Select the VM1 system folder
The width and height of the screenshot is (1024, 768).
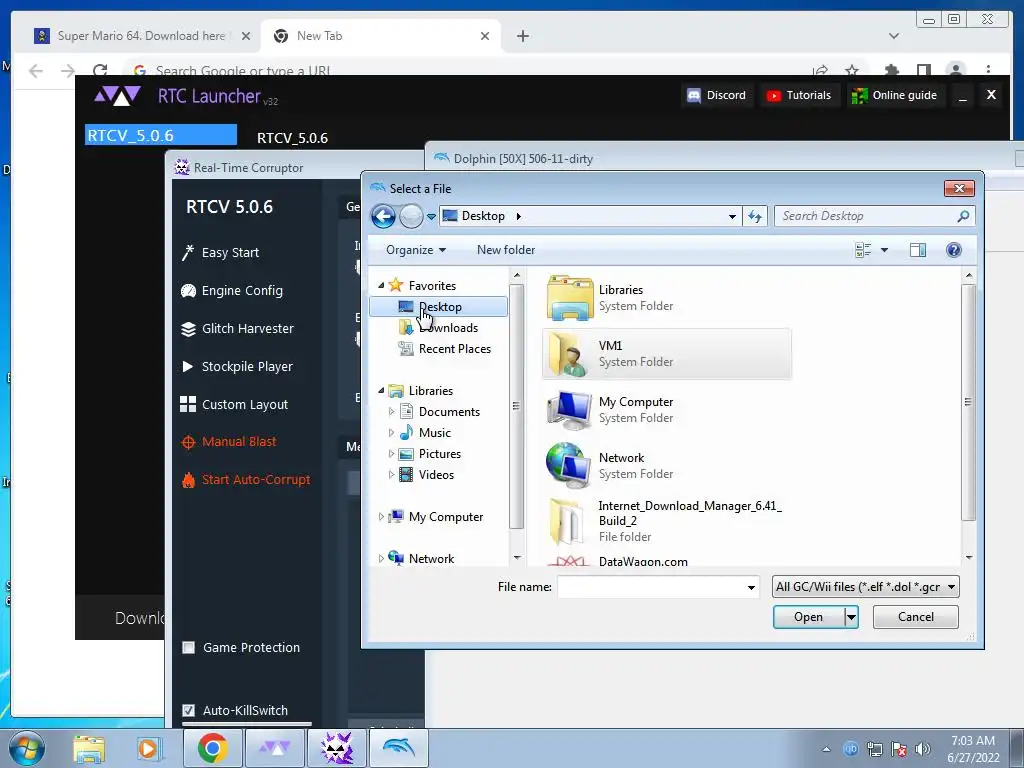pos(667,354)
